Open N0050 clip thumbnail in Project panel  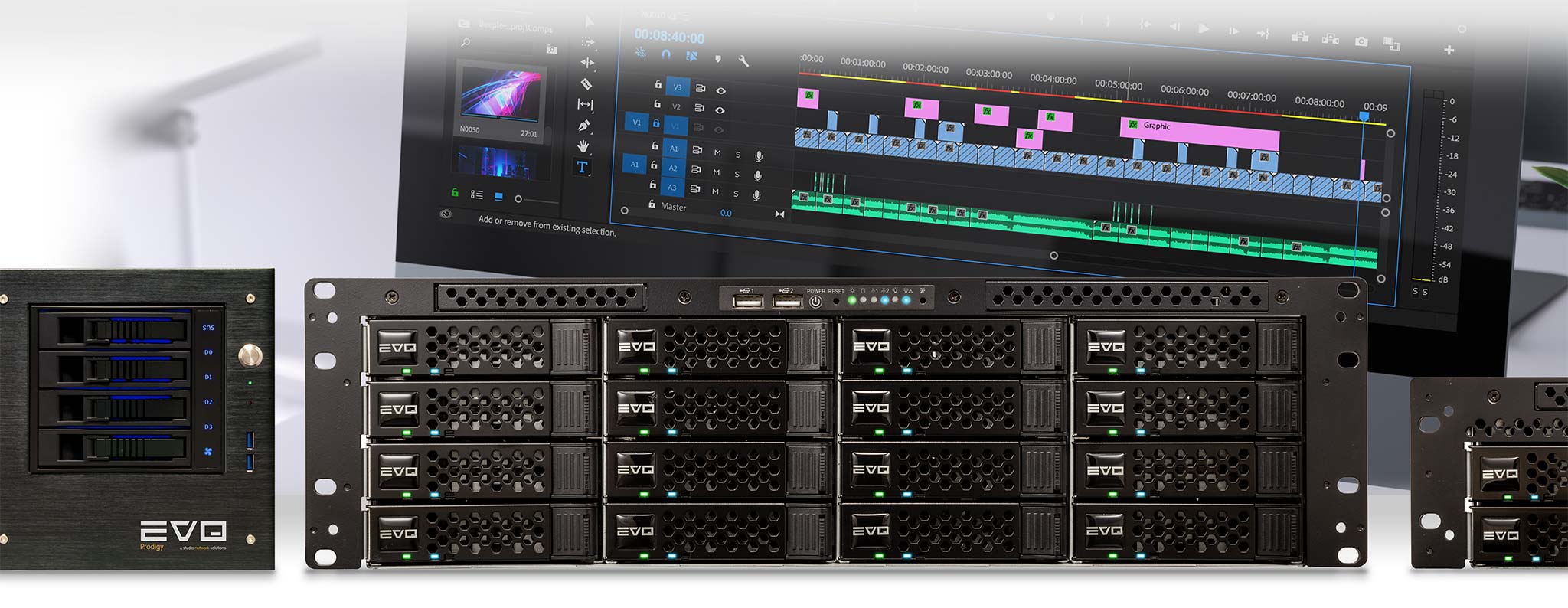coord(501,93)
